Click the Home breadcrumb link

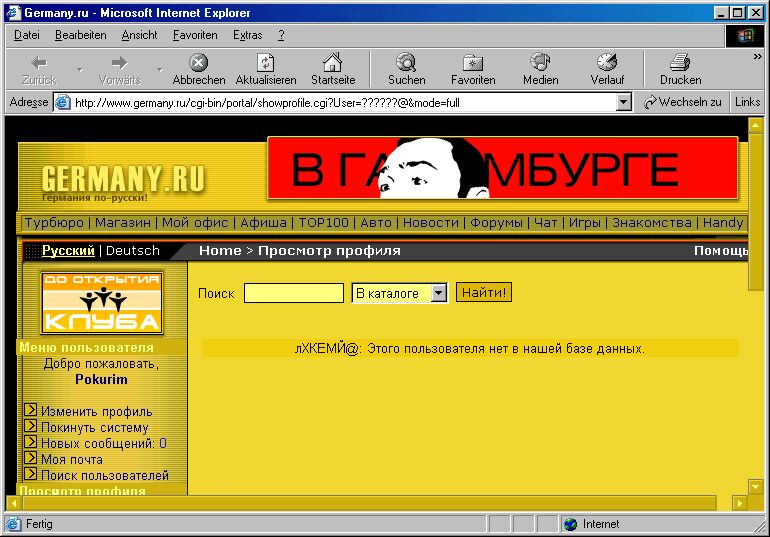[x=220, y=251]
